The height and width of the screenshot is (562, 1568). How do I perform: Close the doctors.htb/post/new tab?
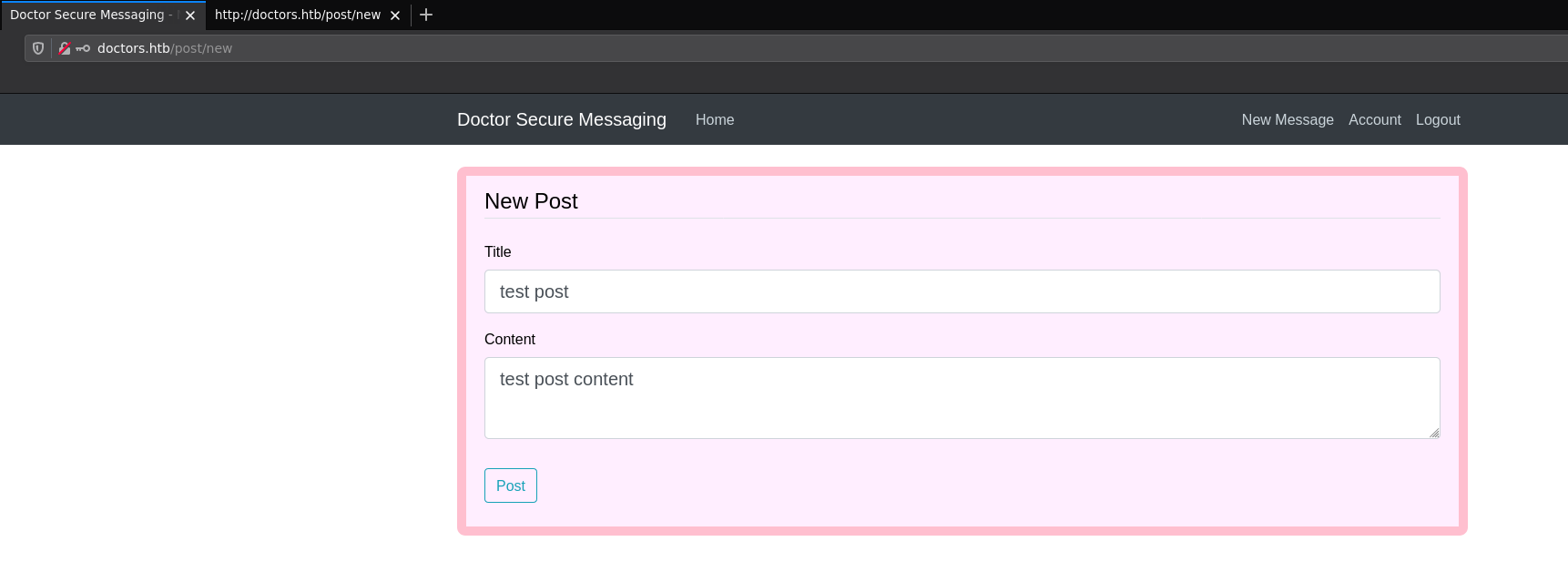point(395,15)
